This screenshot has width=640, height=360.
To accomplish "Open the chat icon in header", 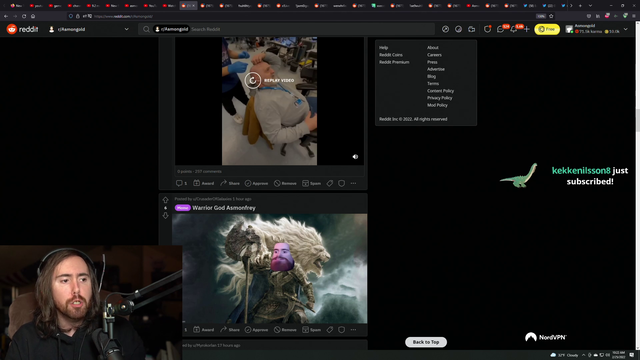I will (x=501, y=29).
